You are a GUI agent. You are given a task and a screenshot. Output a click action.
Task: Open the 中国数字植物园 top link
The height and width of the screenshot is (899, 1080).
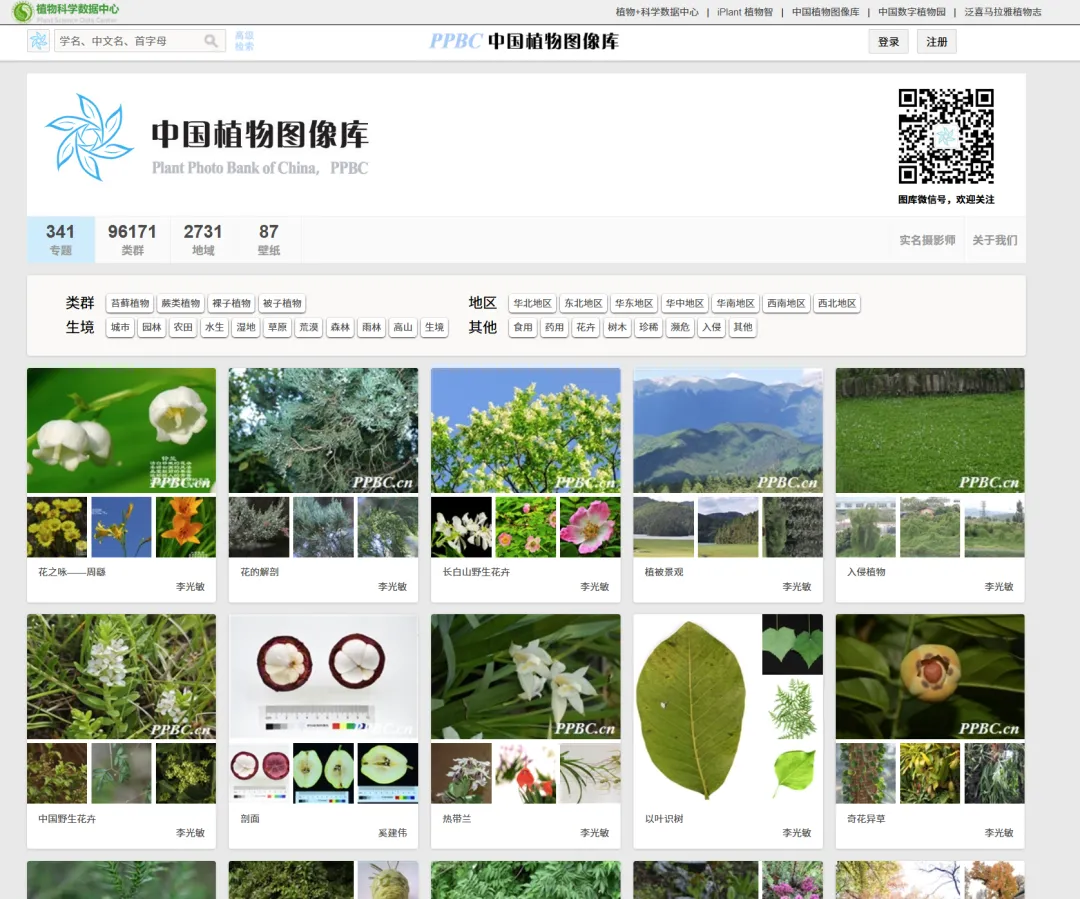911,12
